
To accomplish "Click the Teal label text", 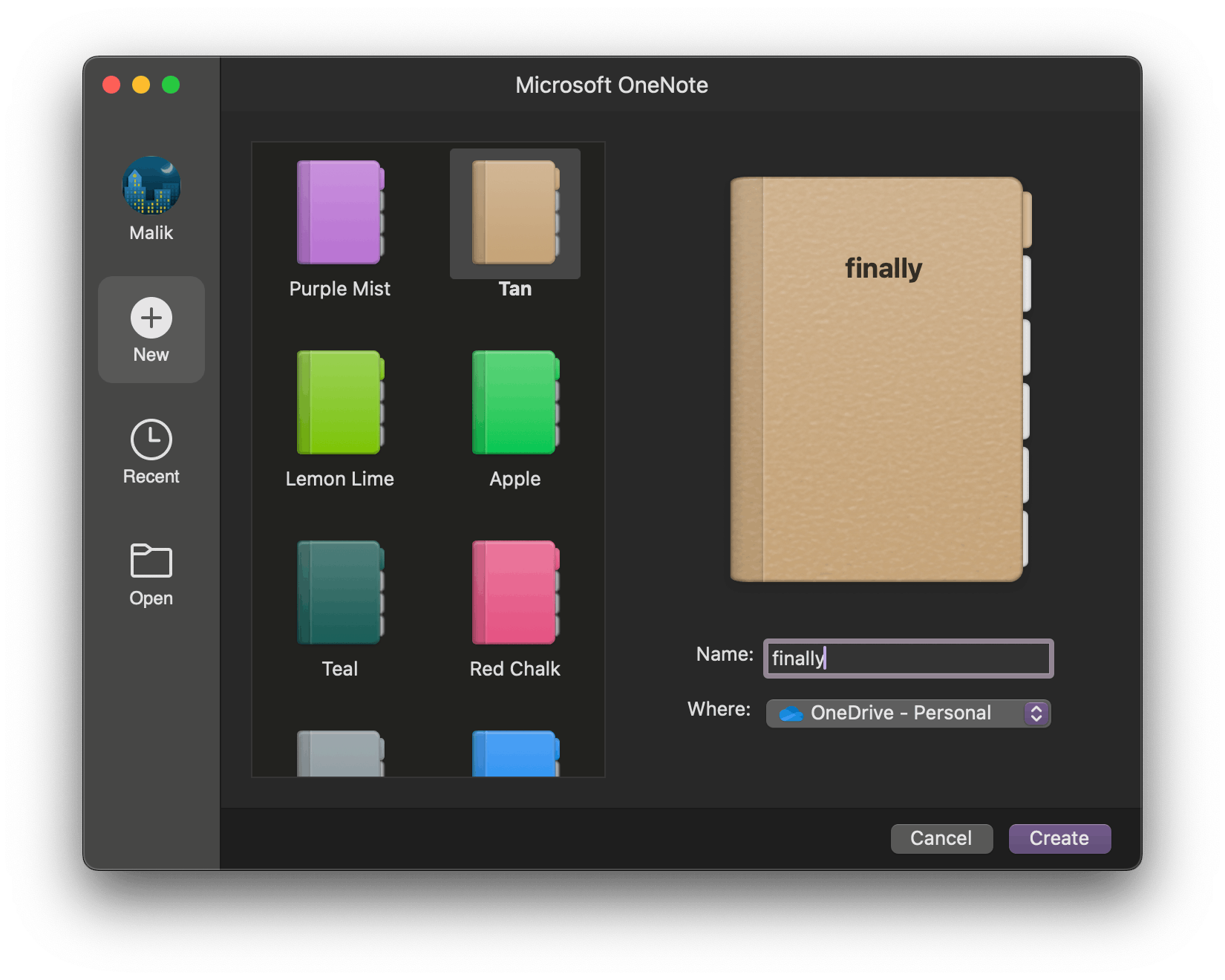I will [x=340, y=669].
